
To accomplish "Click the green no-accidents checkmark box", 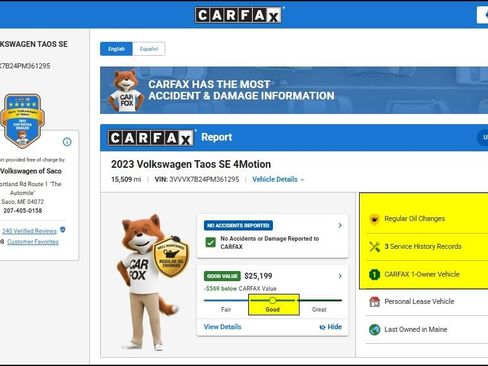I will (210, 242).
